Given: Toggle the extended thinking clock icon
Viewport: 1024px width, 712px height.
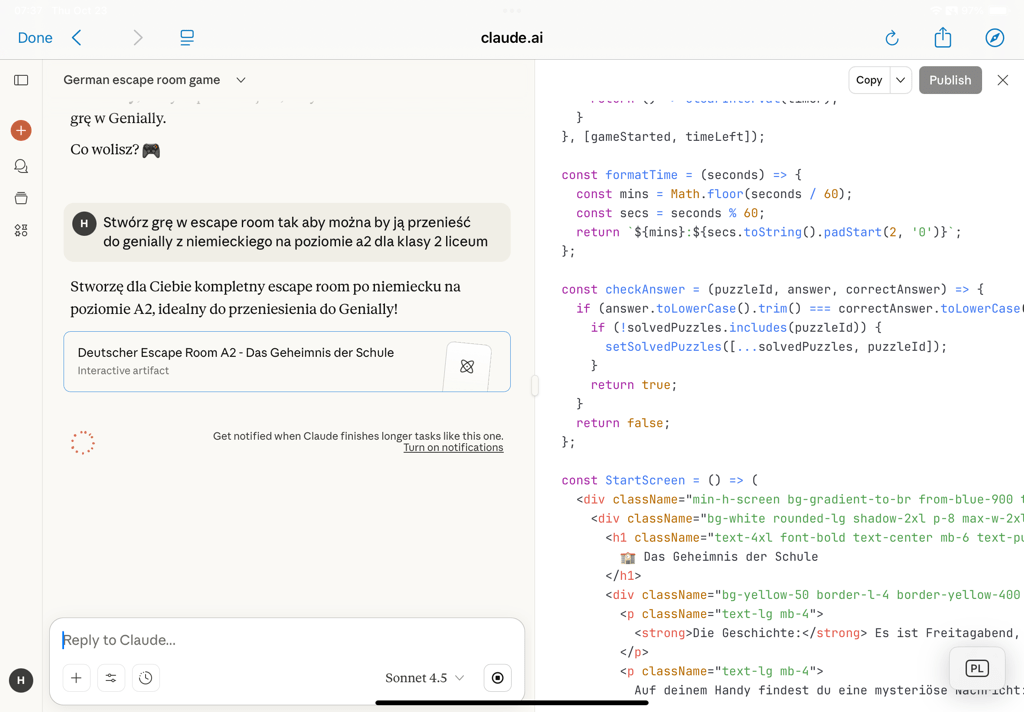Looking at the screenshot, I should click(x=146, y=678).
